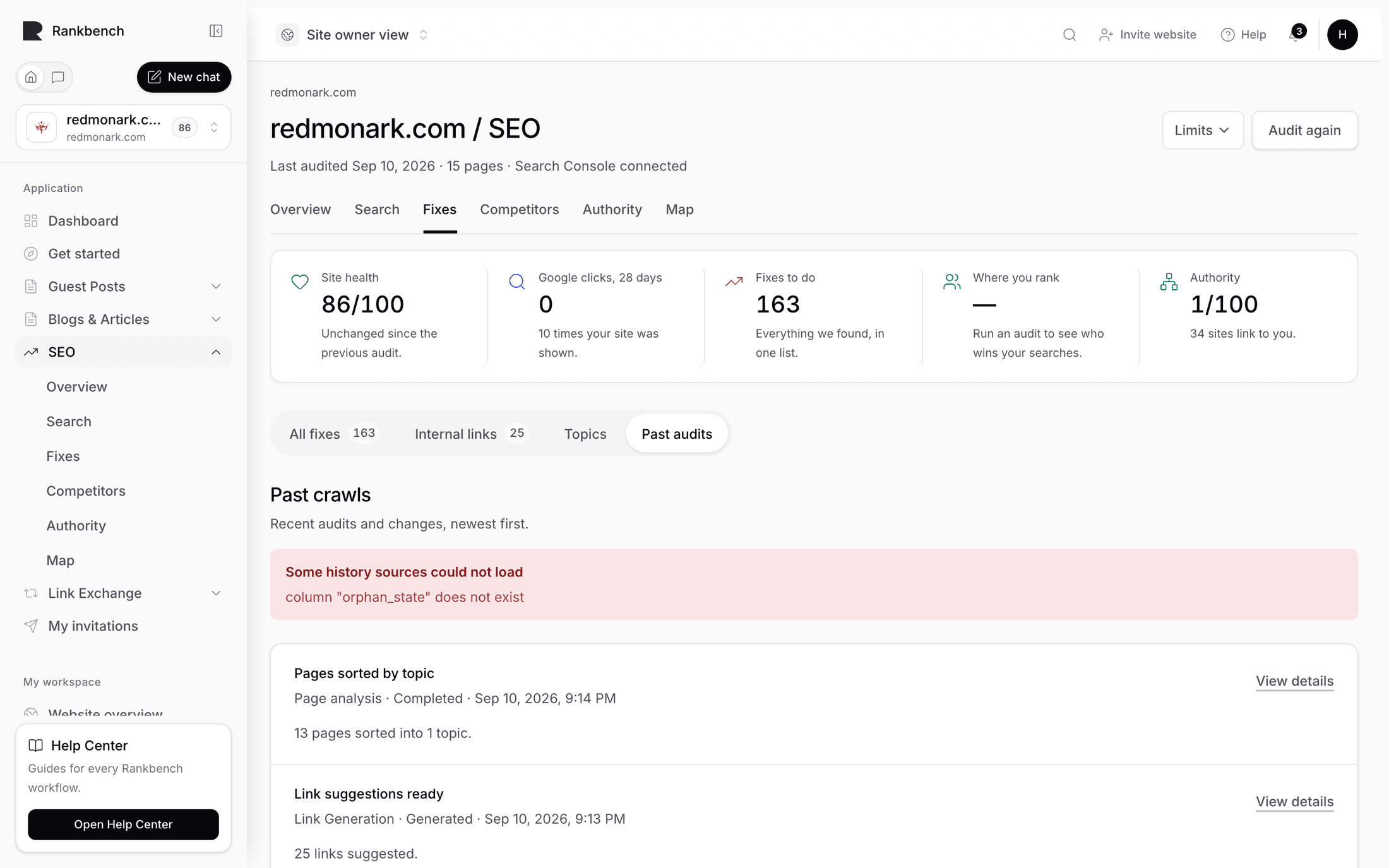Open the search magnifier in top bar
1389x868 pixels.
tap(1069, 35)
